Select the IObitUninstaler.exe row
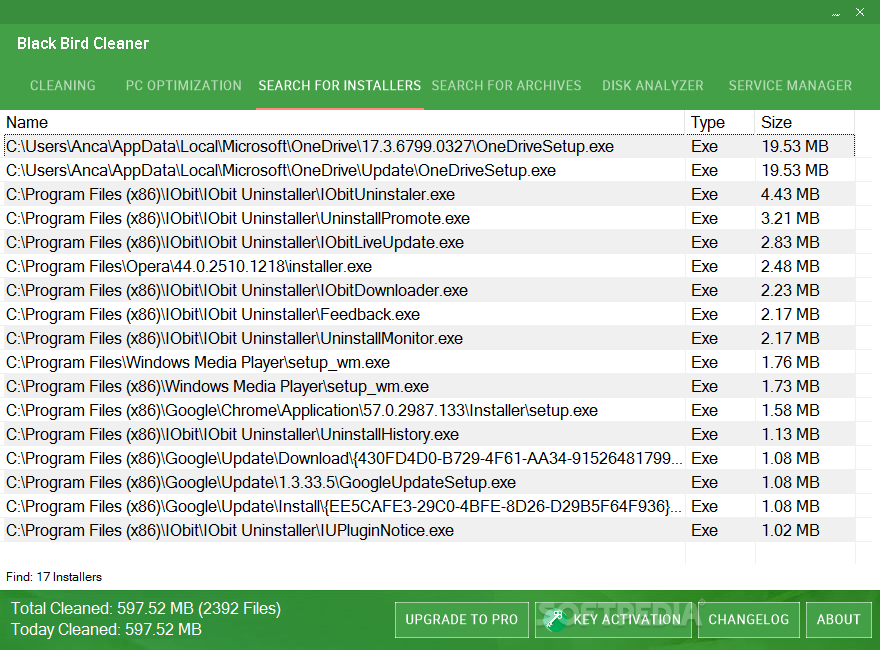 (429, 195)
